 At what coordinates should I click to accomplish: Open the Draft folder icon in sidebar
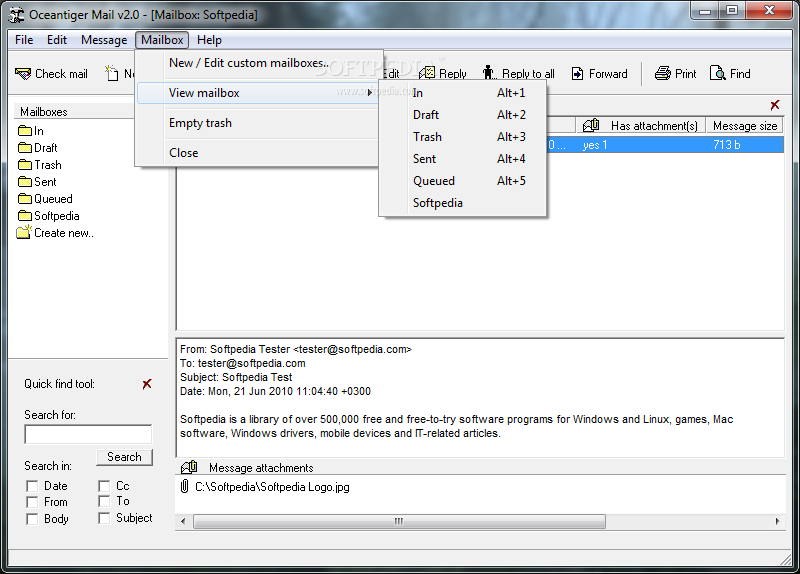25,147
